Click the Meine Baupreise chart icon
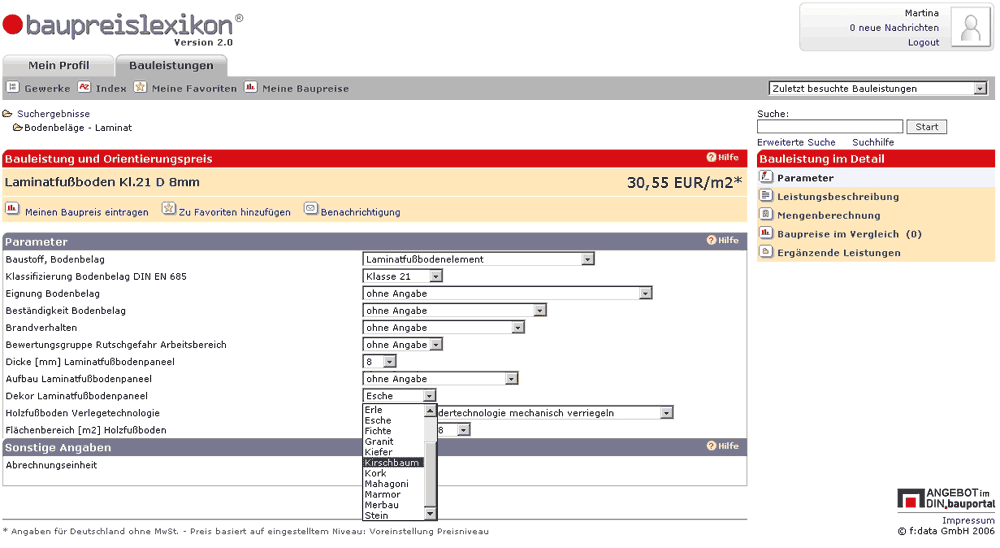The image size is (1000, 548). coord(251,87)
